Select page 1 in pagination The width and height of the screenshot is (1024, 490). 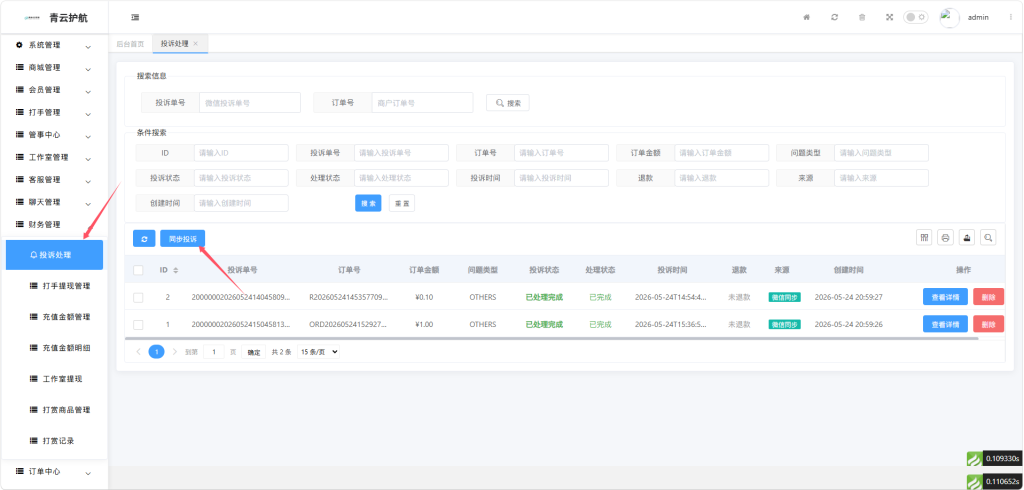click(x=156, y=351)
